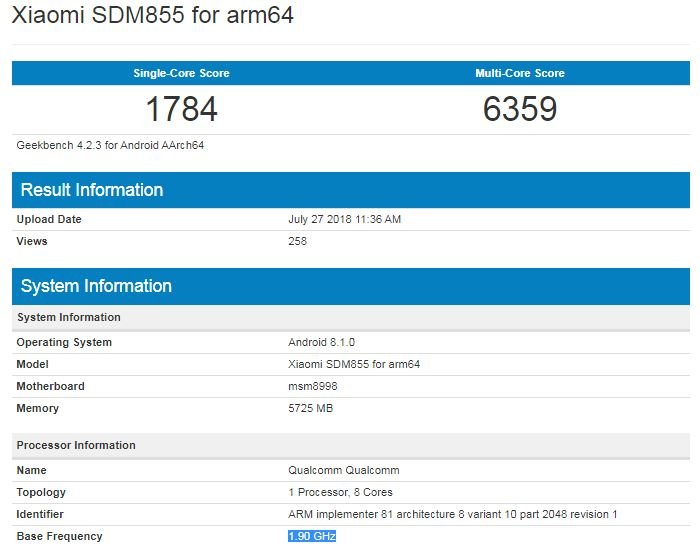Click the page title Xiaomi SDM855 for arm64
This screenshot has width=700, height=556.
click(151, 17)
